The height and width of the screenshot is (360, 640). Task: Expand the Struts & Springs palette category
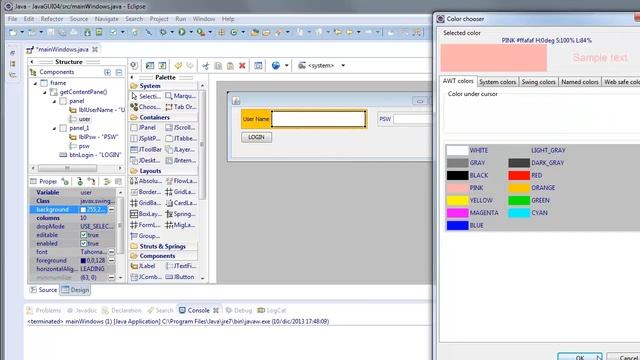(x=163, y=247)
